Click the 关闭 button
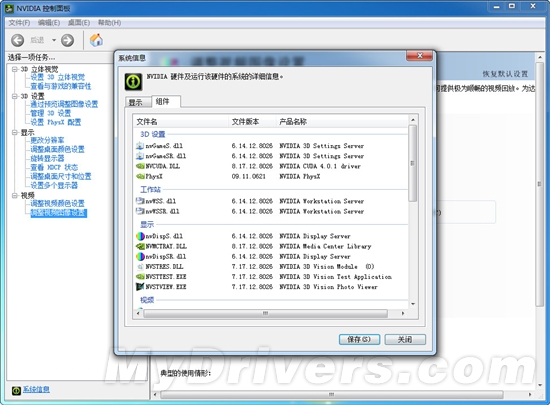Screen dimensions: 550x405 click(x=405, y=339)
